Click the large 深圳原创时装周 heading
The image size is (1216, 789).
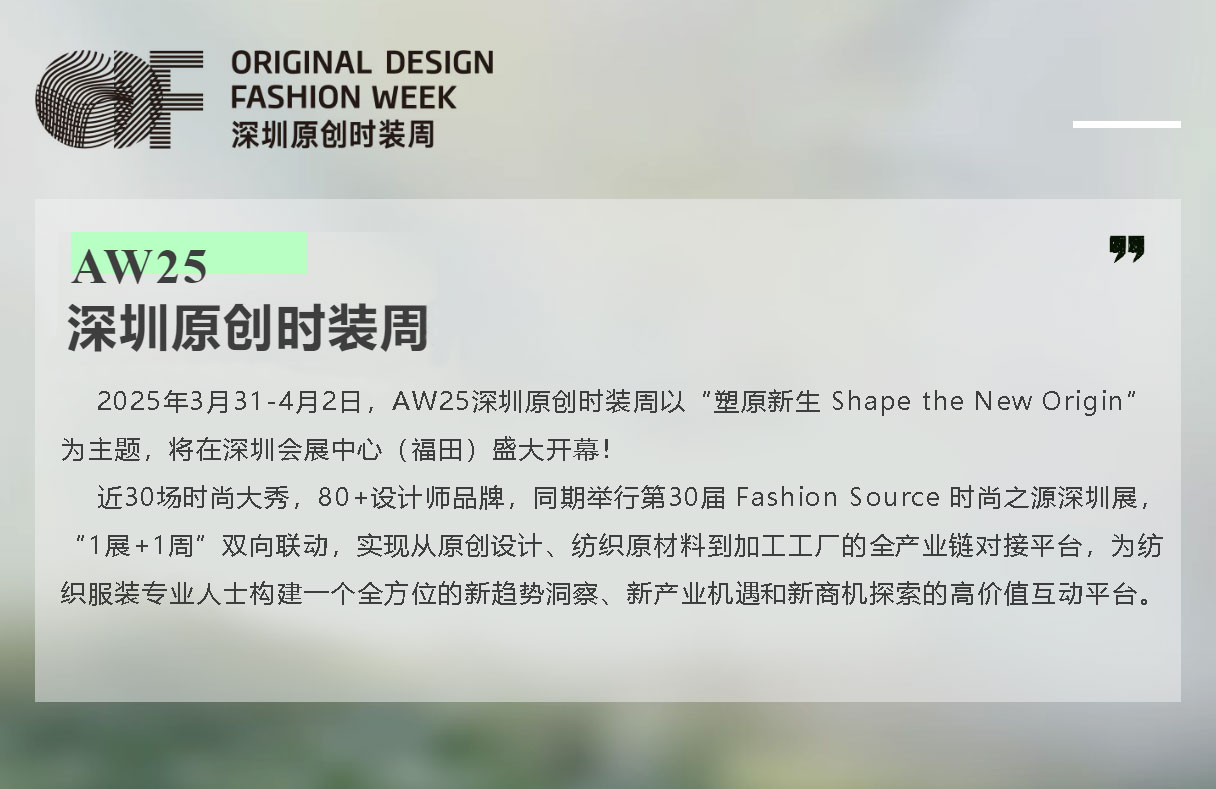(x=248, y=328)
